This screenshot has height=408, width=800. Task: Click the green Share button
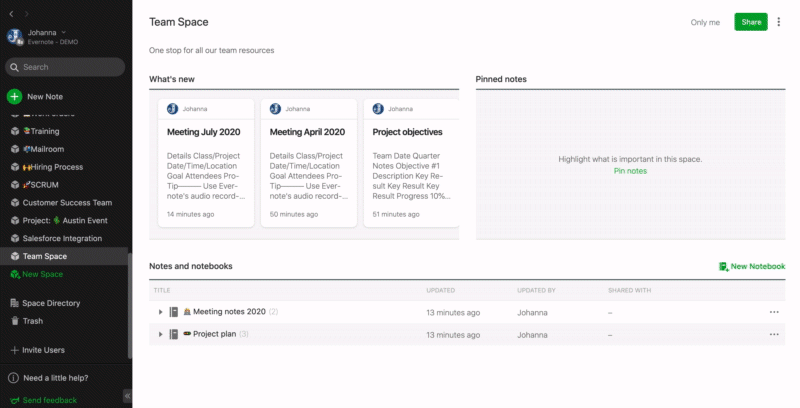click(x=750, y=22)
